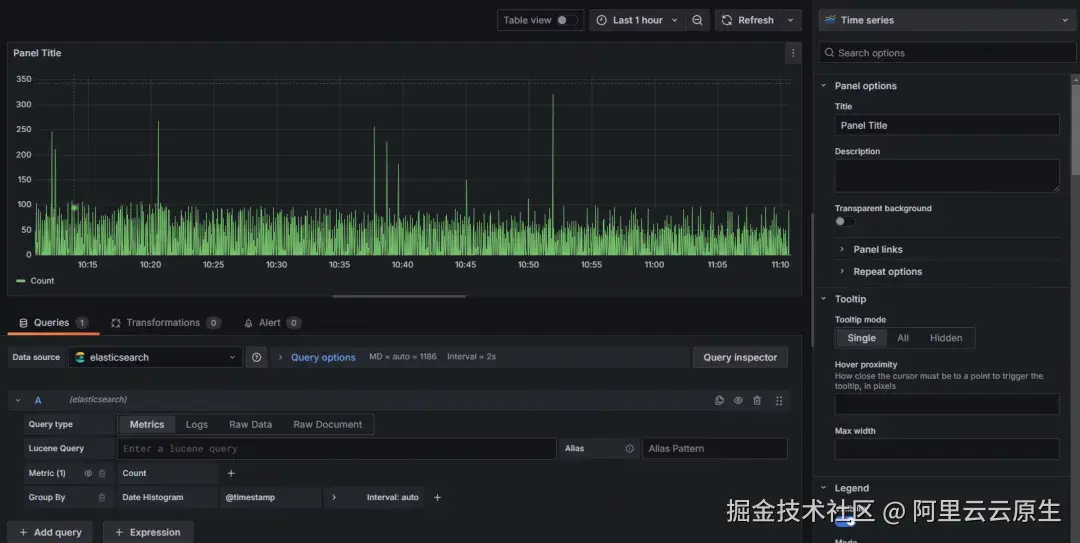Click the Hover proximity input
The width and height of the screenshot is (1080, 543).
pos(946,404)
